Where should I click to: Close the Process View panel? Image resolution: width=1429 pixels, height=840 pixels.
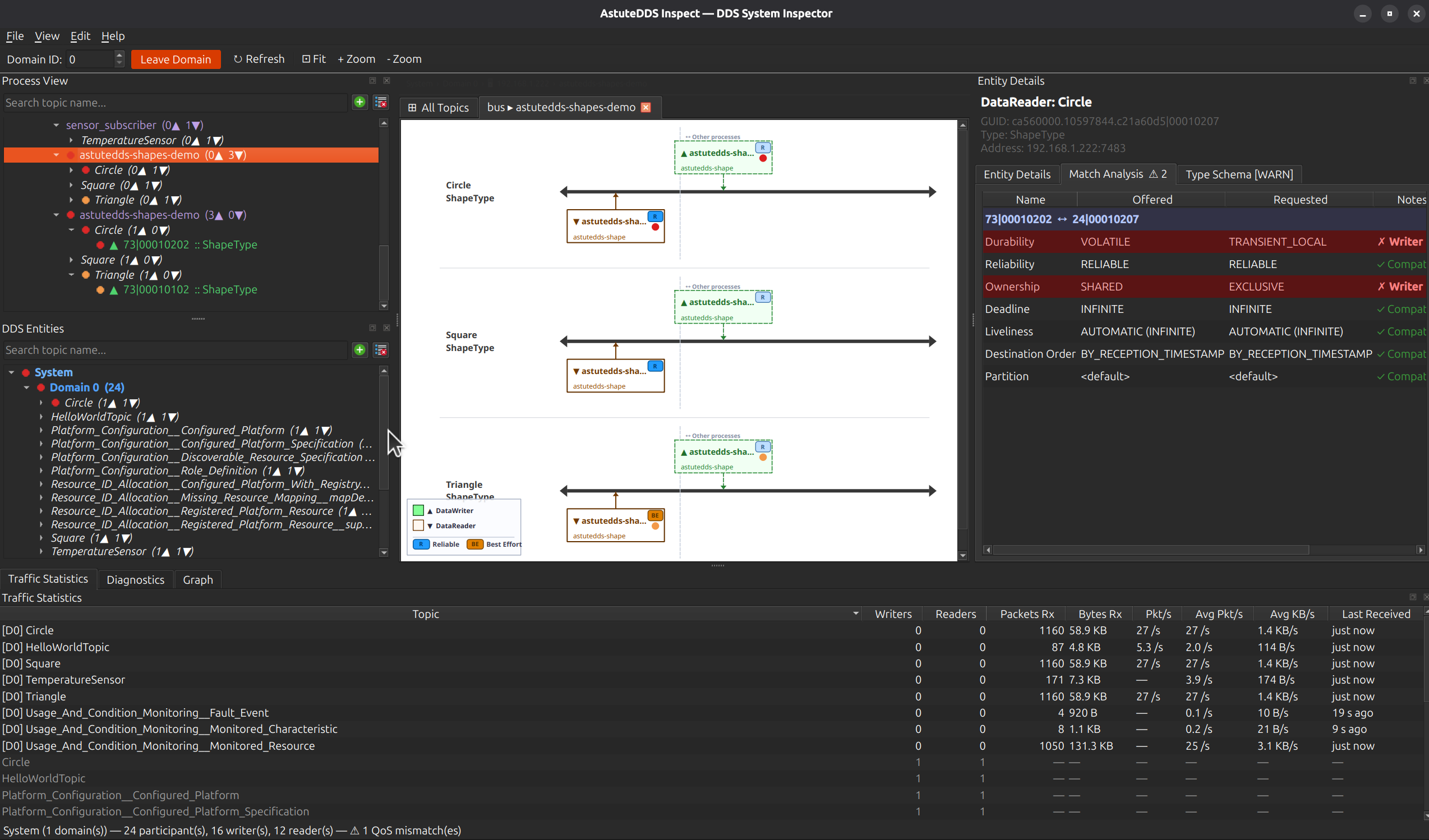point(387,81)
